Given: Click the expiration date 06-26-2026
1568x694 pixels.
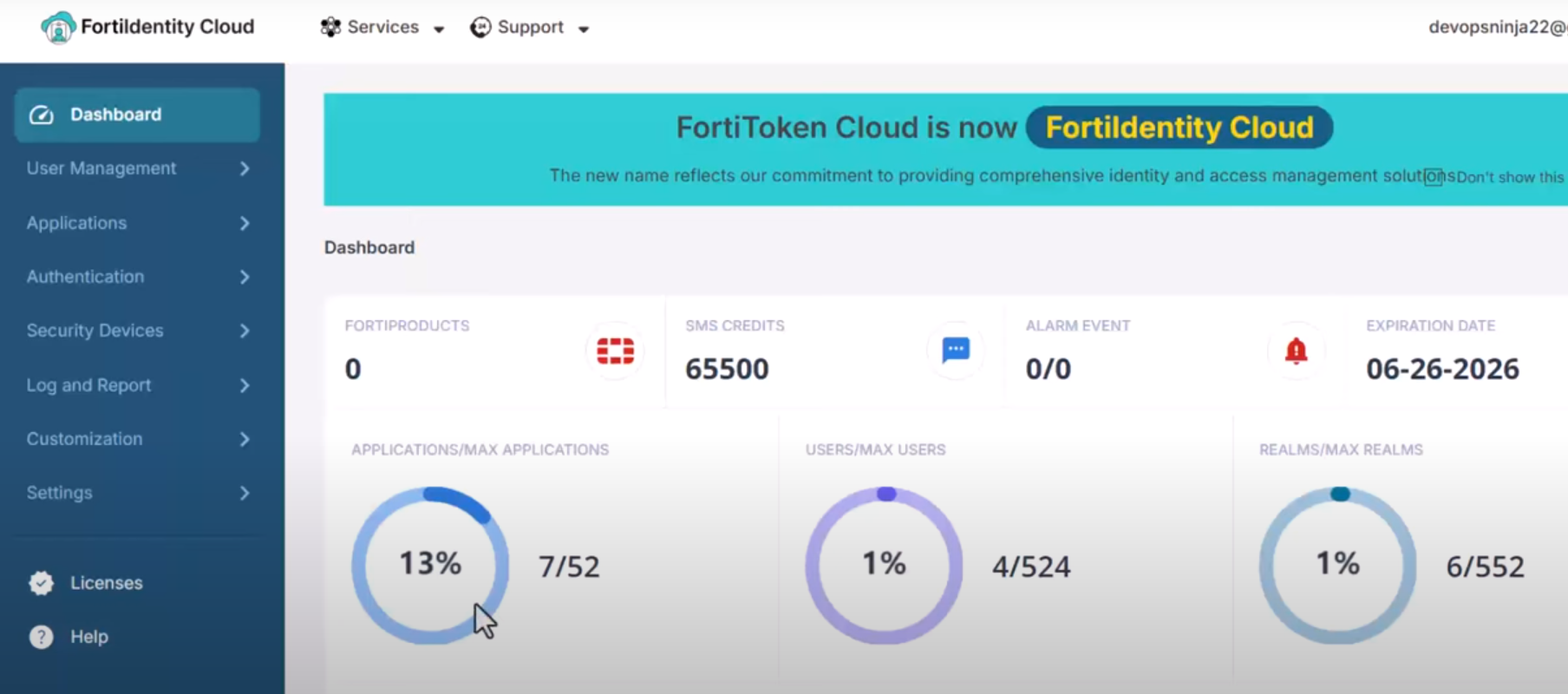Looking at the screenshot, I should pos(1442,369).
